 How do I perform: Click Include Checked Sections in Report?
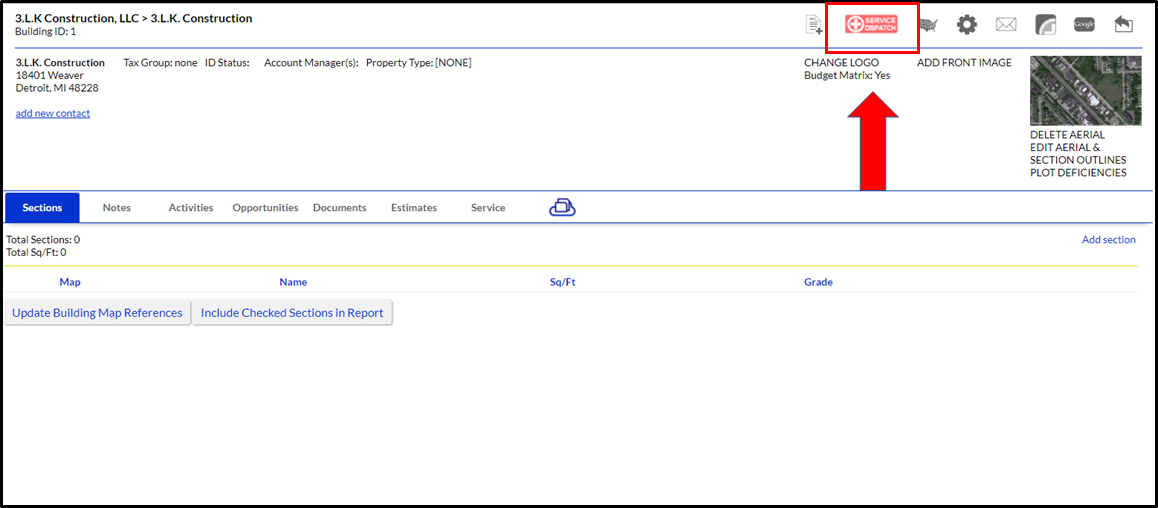pos(292,313)
